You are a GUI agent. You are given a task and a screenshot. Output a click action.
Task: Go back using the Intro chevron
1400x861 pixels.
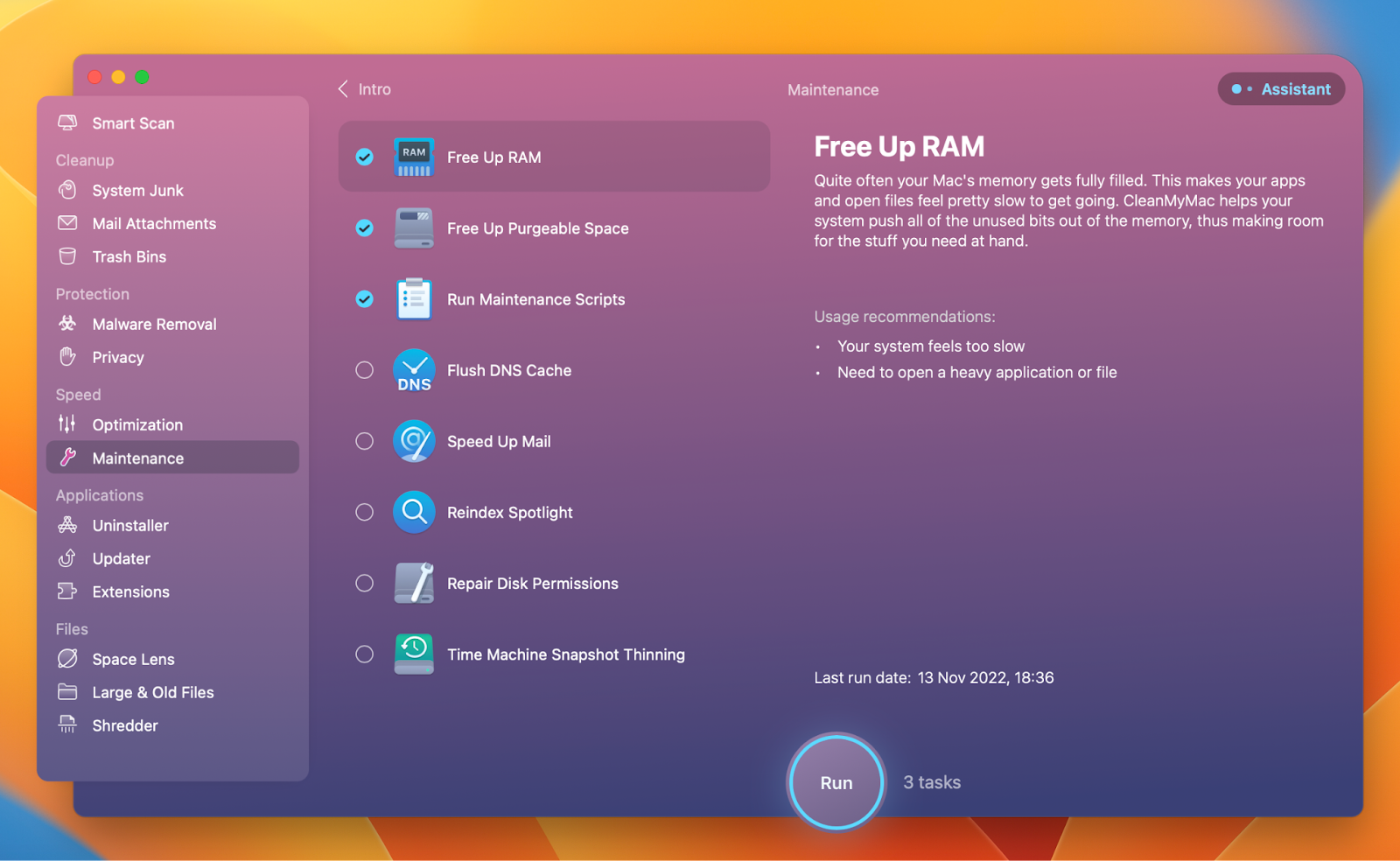point(344,89)
